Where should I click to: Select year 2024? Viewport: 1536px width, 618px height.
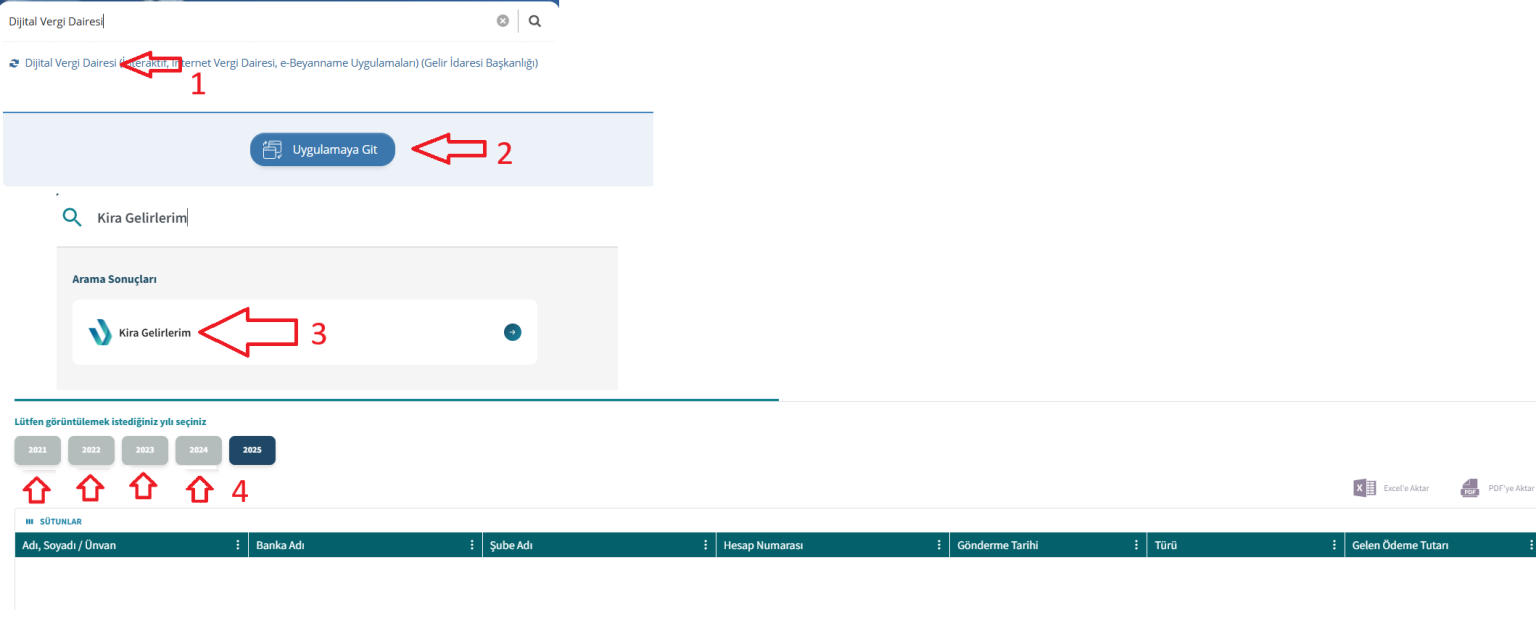[199, 450]
